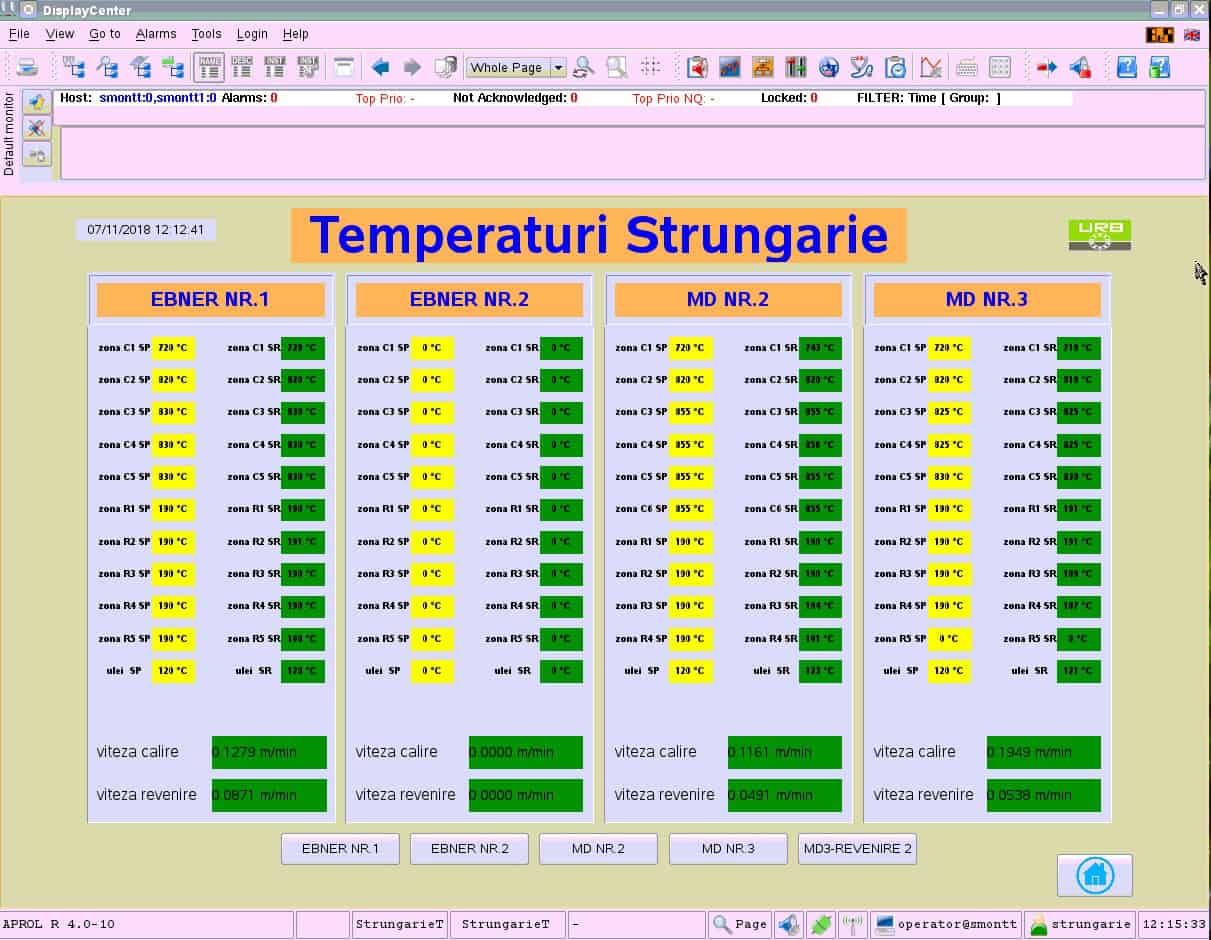The height and width of the screenshot is (940, 1211).
Task: Click the trend chart toolbar icon
Action: coord(730,68)
